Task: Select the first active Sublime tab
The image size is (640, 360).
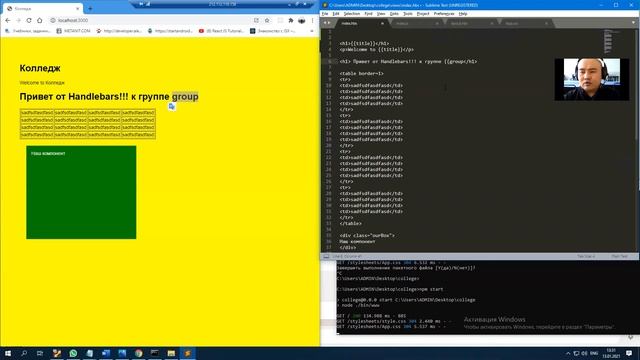Action: [x=362, y=24]
